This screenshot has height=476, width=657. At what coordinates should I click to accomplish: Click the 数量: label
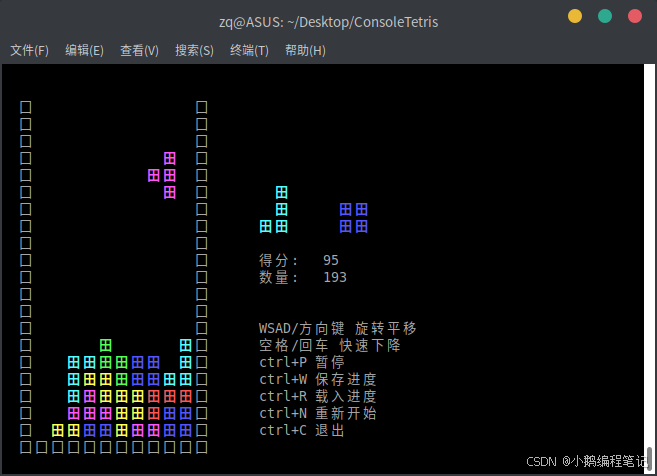(278, 277)
